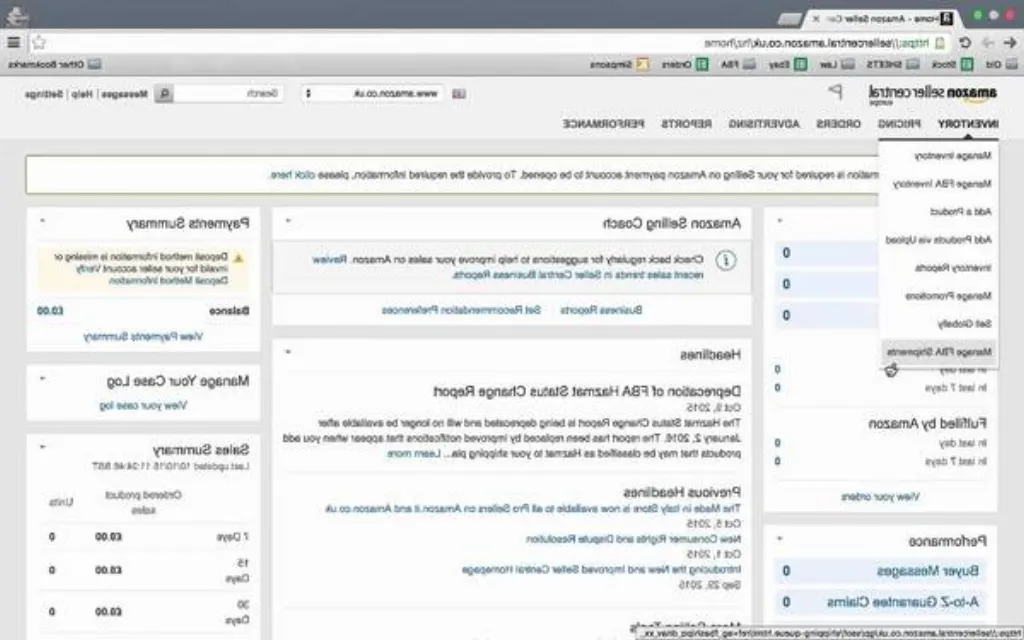The height and width of the screenshot is (640, 1024).
Task: Click the browser back arrow
Action: 1010,42
